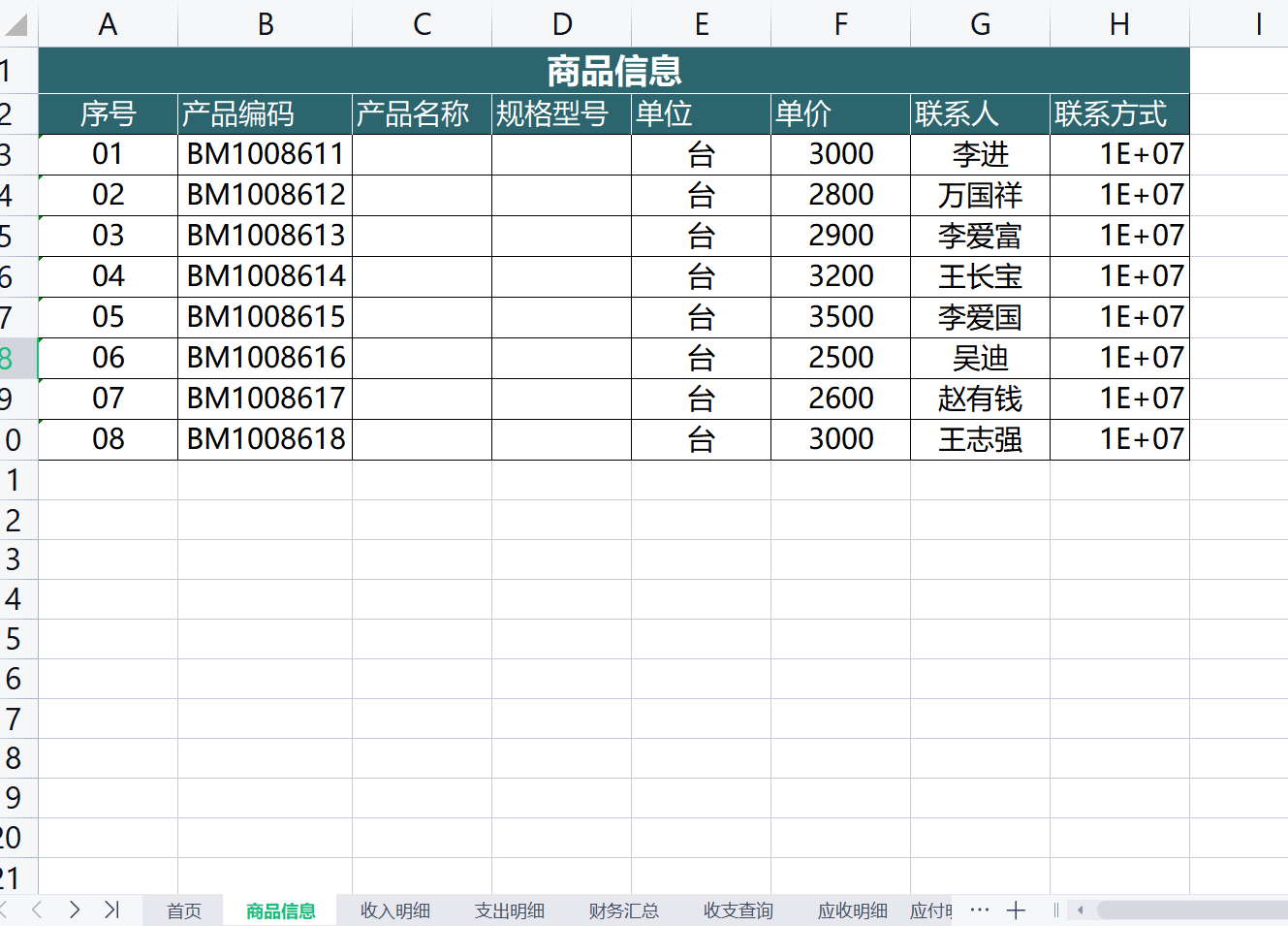The image size is (1288, 926).
Task: Select the cell showing BM1008611
Action: pos(265,153)
